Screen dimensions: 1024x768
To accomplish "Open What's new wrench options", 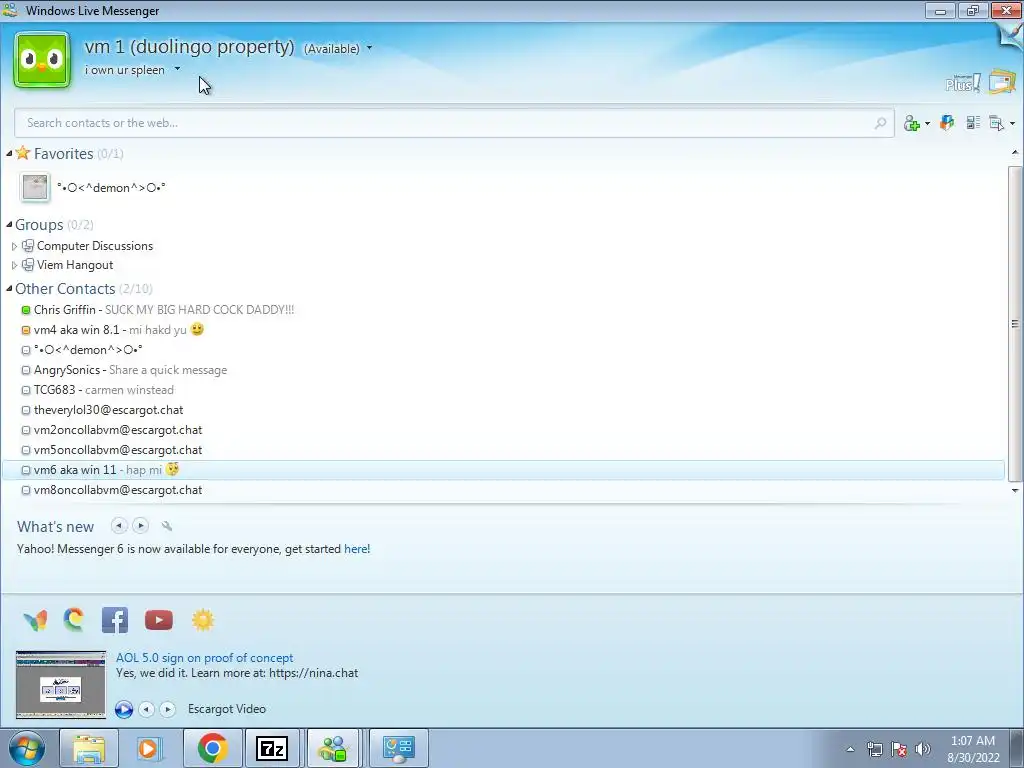I will point(167,526).
